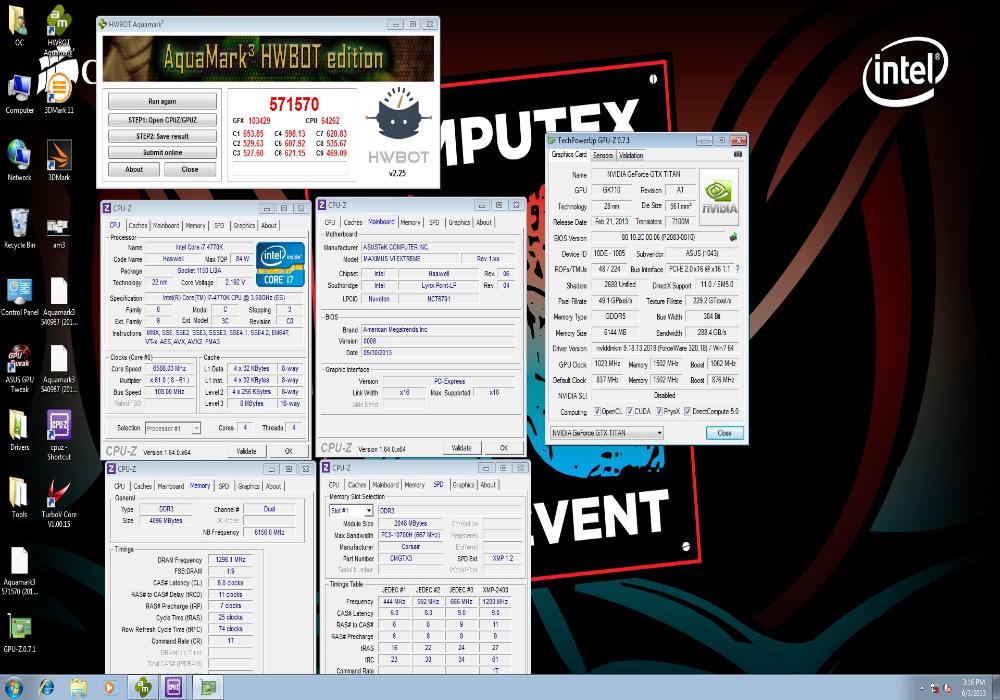Viewport: 1000px width, 700px height.
Task: Expand the NVIDIA GeForce GTX TITAN dropdown
Action: coord(607,433)
